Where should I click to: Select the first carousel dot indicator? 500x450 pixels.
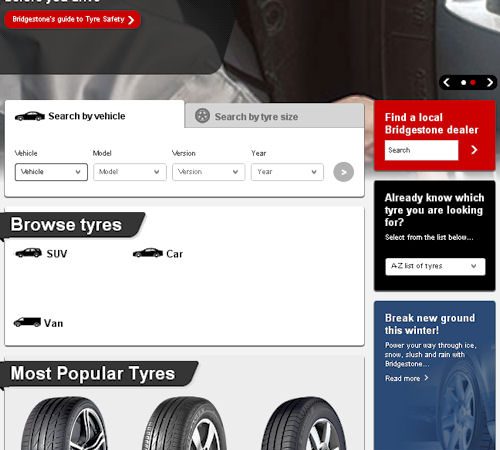[463, 83]
